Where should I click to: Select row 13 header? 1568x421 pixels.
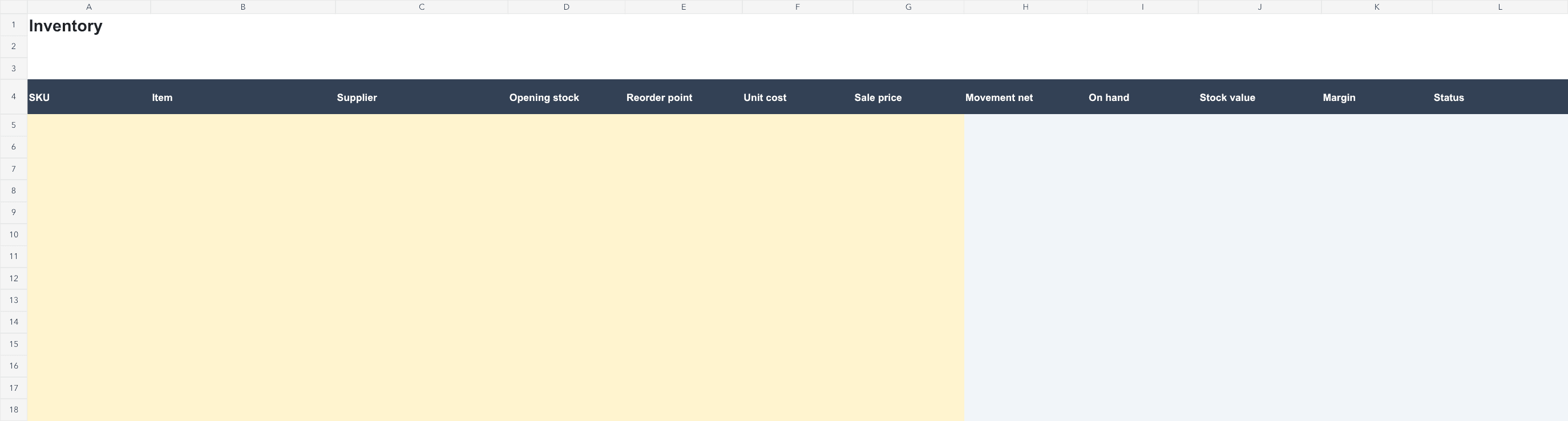click(x=13, y=300)
